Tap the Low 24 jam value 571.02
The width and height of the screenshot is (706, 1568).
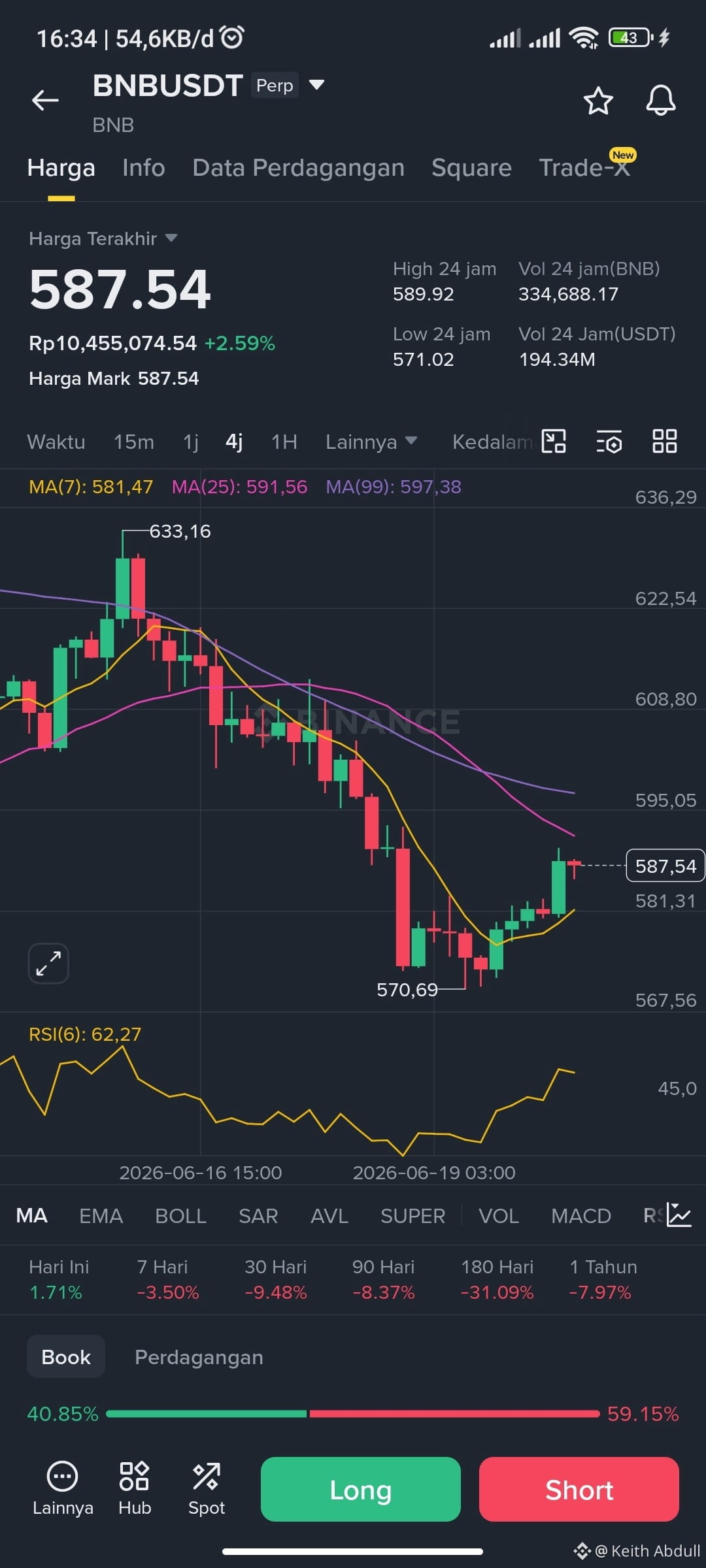pyautogui.click(x=423, y=359)
